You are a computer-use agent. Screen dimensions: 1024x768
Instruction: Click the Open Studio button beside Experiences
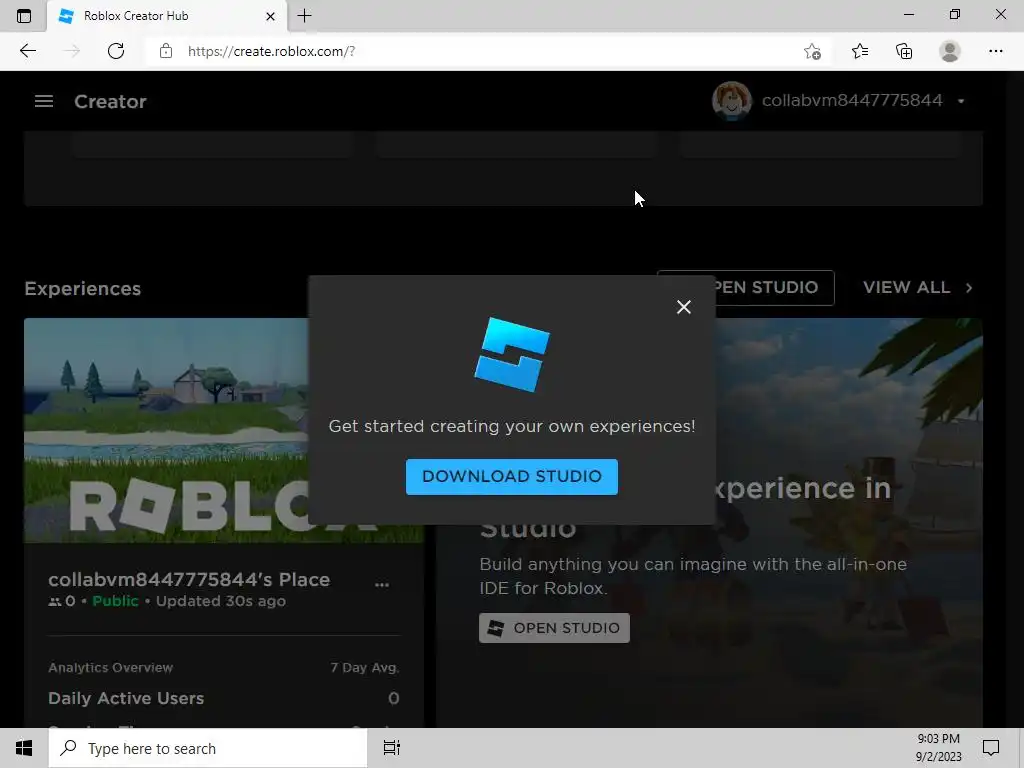(775, 287)
